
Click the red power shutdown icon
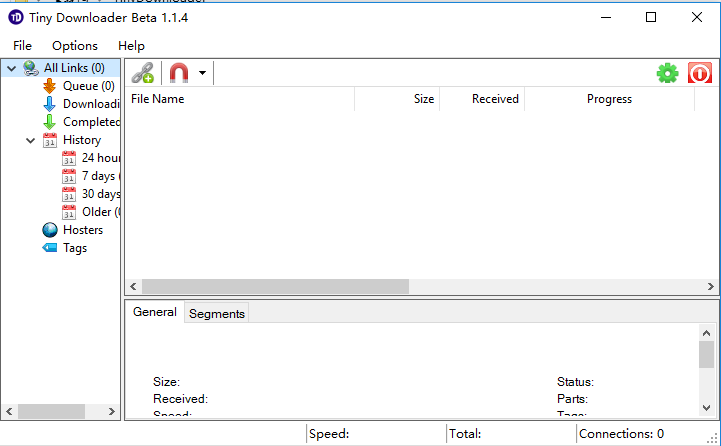(x=700, y=73)
